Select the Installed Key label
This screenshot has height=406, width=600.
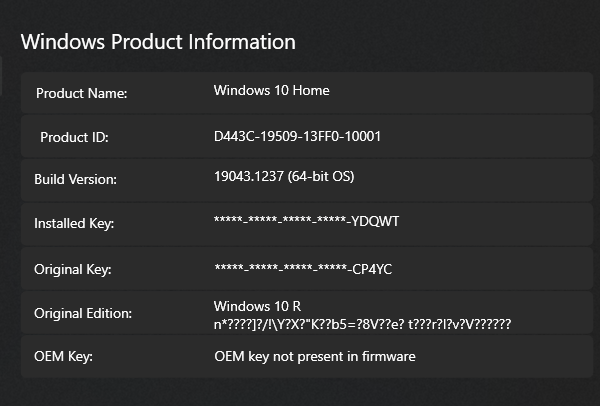click(74, 224)
